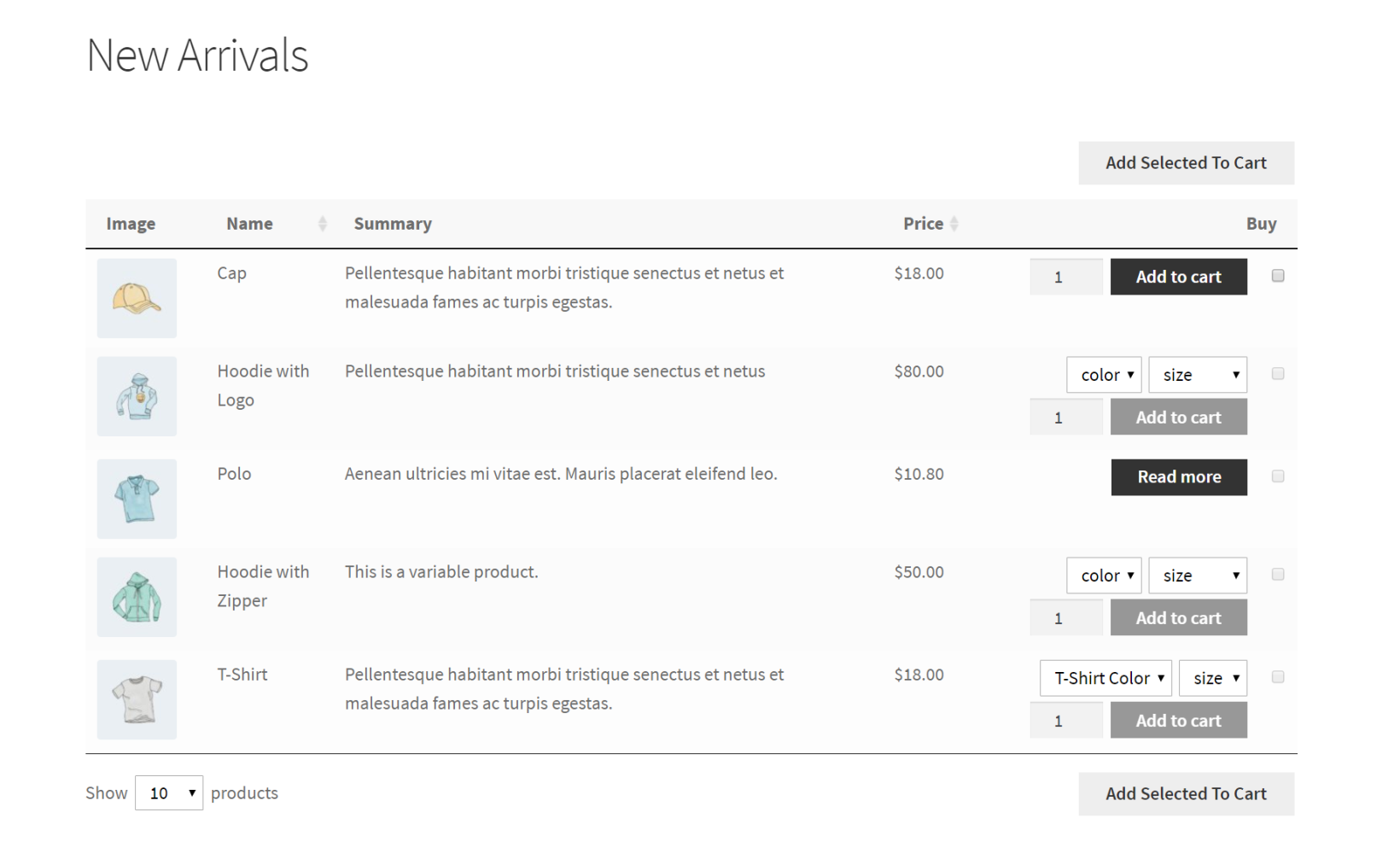Click Read more for the Polo

pyautogui.click(x=1178, y=476)
